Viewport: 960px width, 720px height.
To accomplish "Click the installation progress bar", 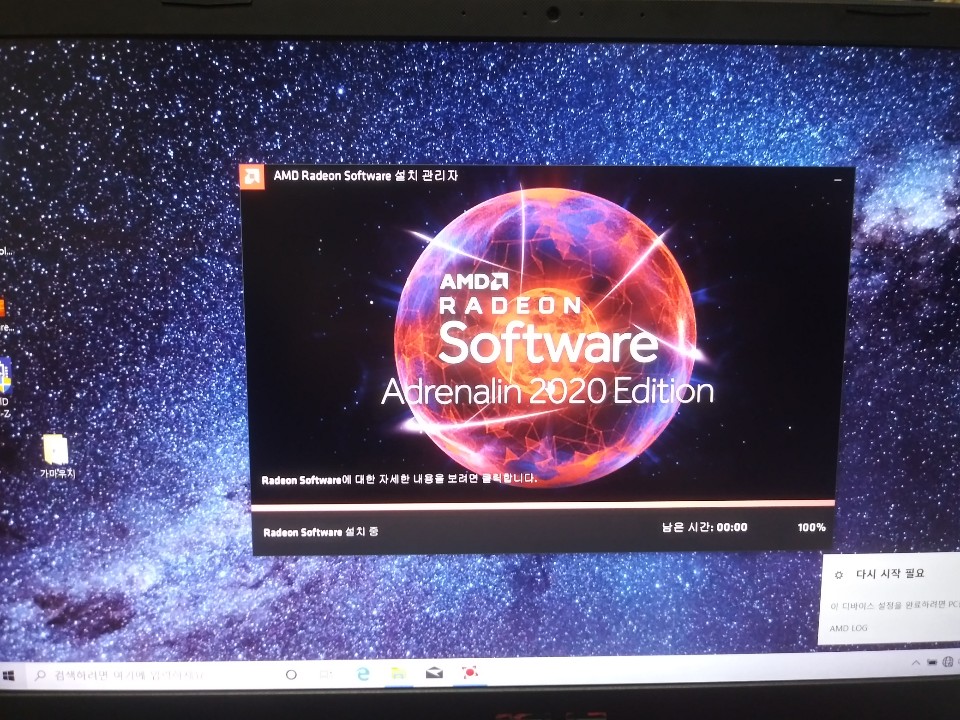I will click(542, 506).
